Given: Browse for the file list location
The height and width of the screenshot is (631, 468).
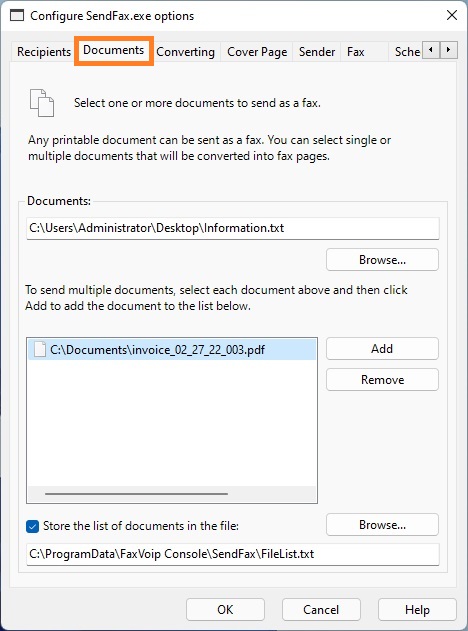Looking at the screenshot, I should (382, 525).
